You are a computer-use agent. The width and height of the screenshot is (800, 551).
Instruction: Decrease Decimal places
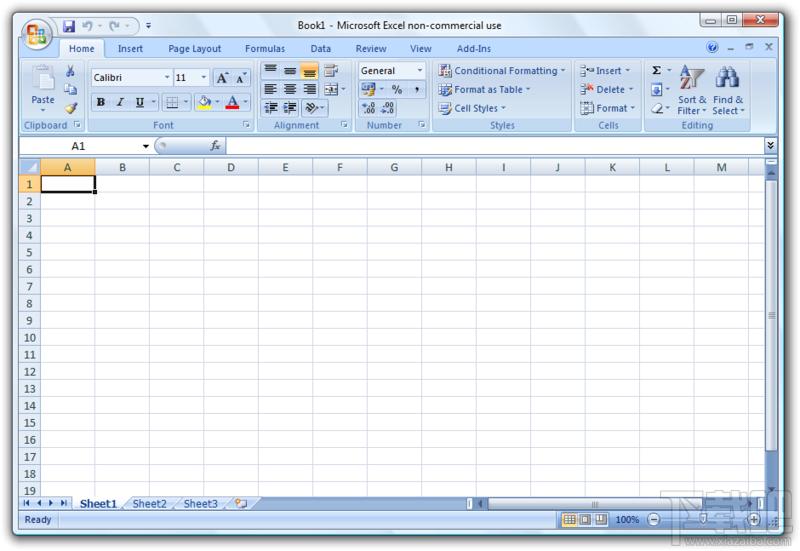click(x=387, y=108)
